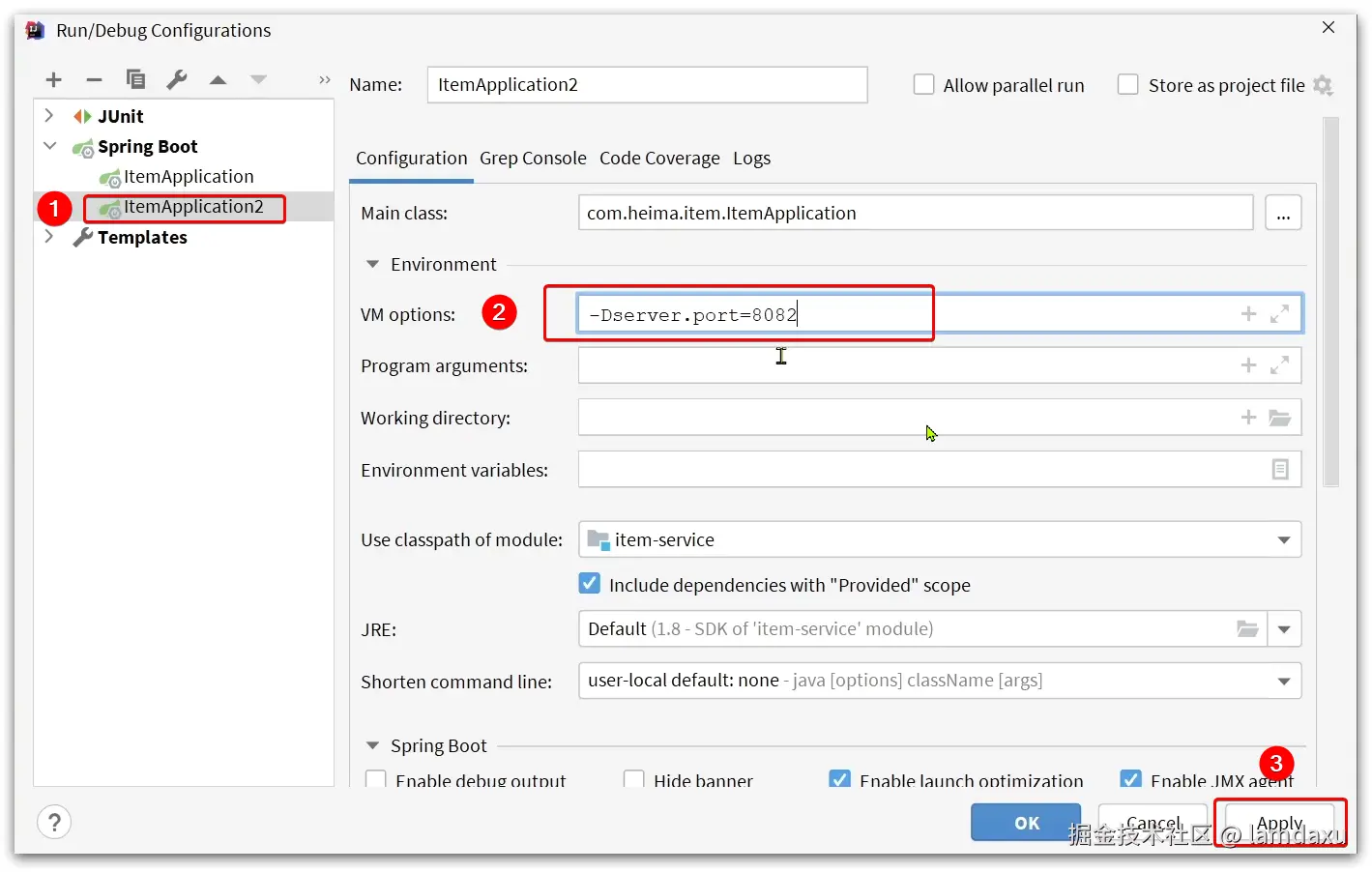The image size is (1372, 872).
Task: Collapse the Environment section
Action: (372, 265)
